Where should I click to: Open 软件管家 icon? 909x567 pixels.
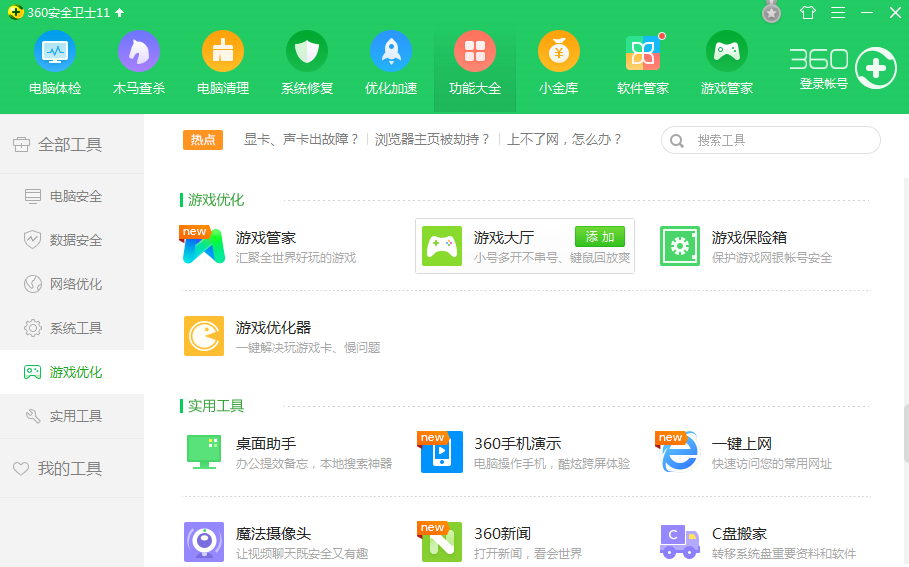643,52
